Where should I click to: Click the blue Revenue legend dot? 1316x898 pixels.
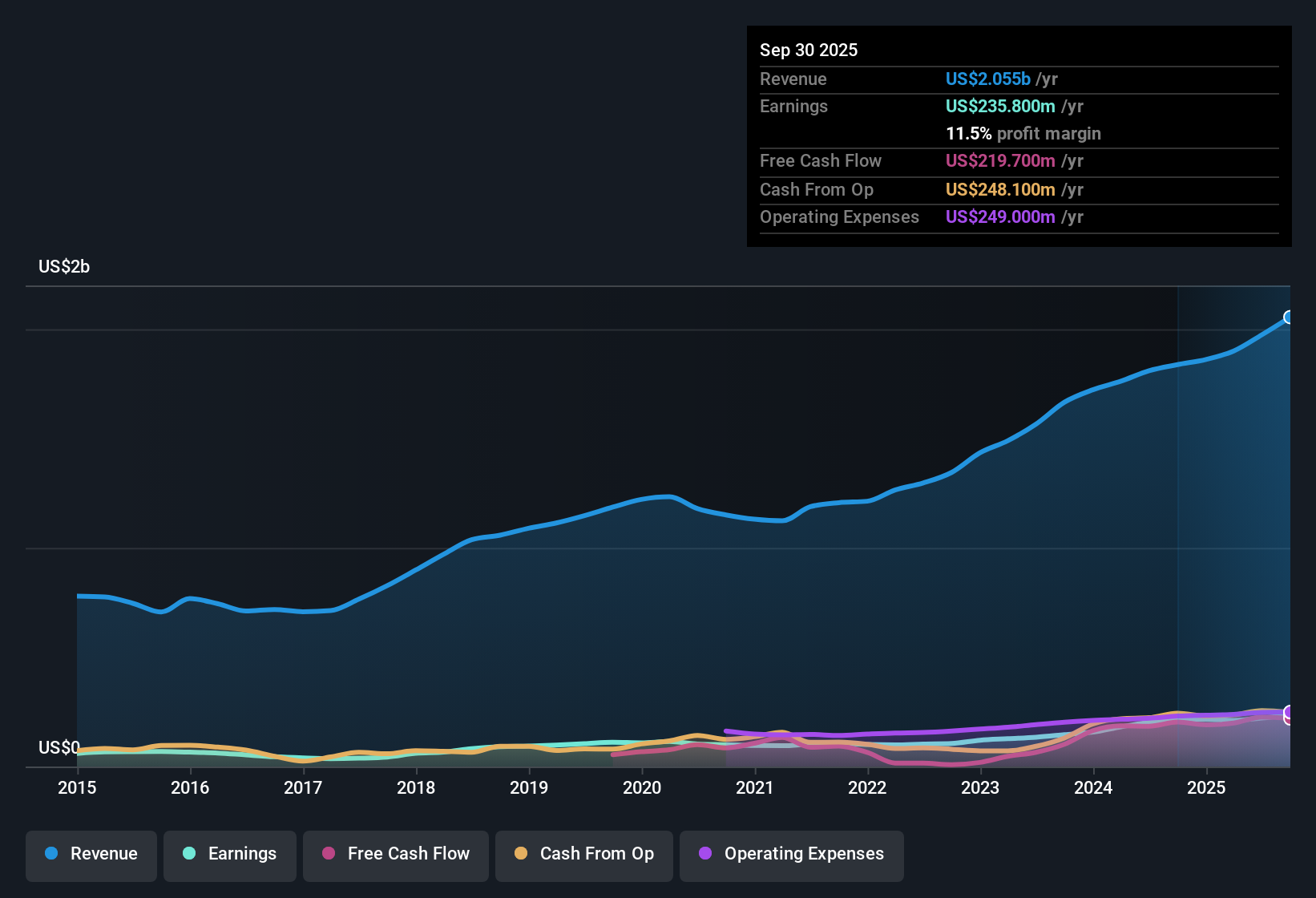[50, 854]
